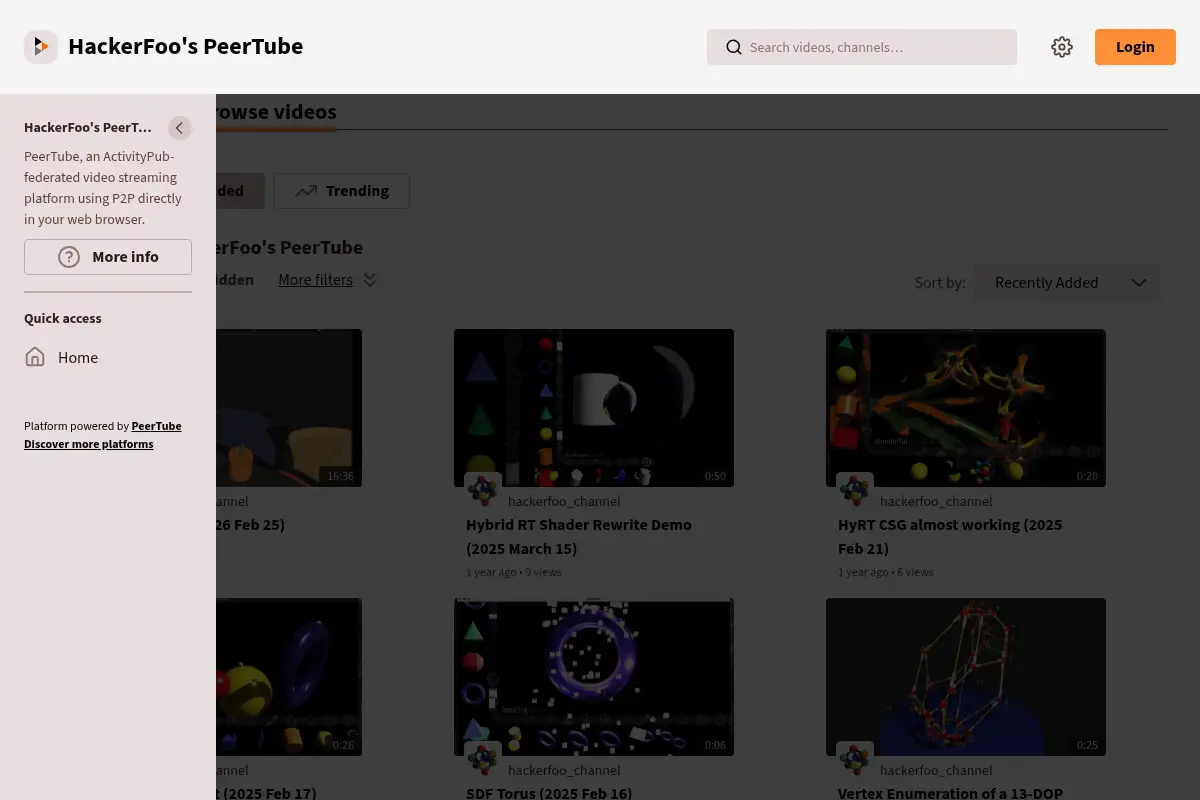
Task: Collapse the sidebar with the chevron button
Action: pos(180,128)
